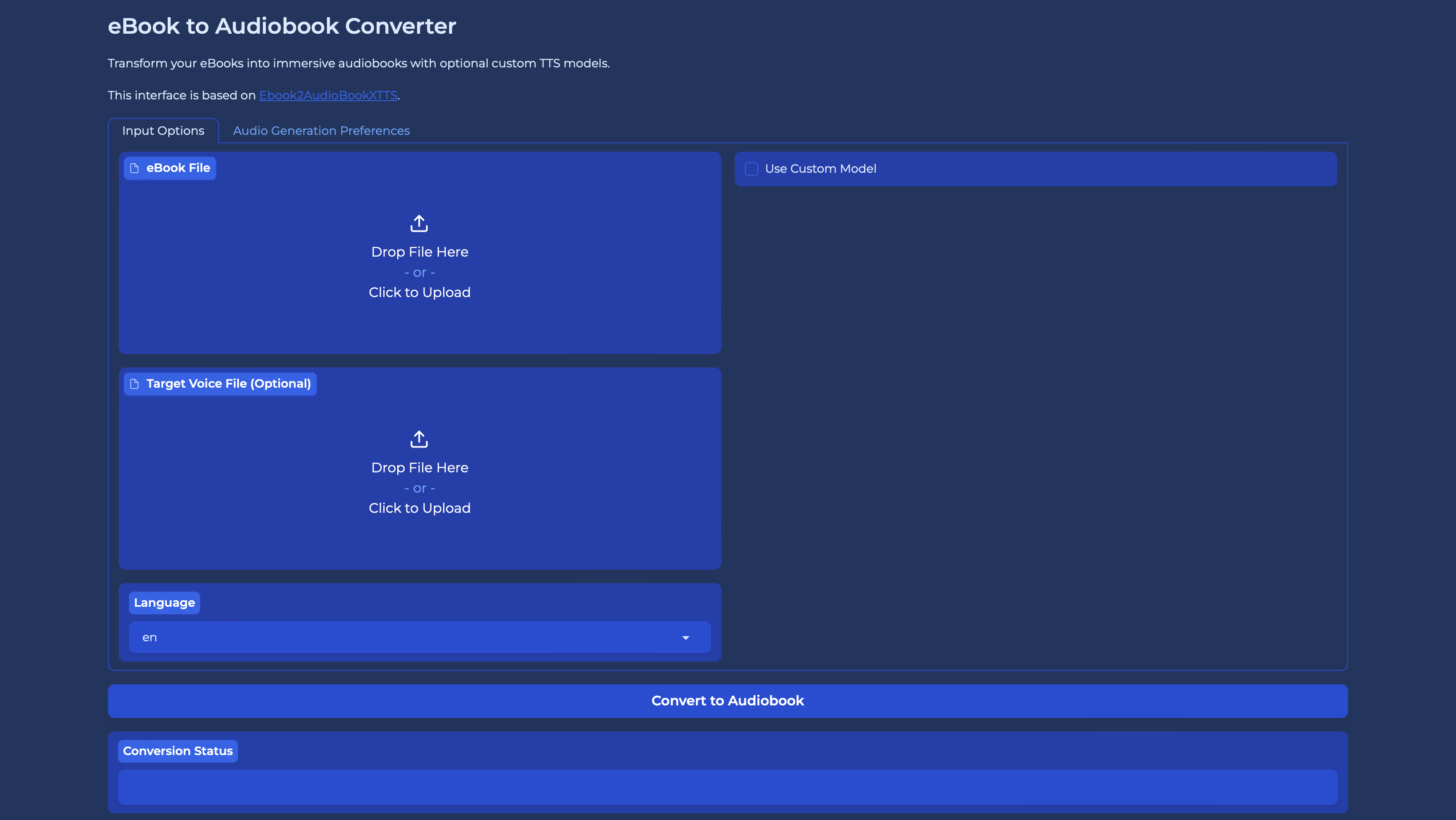This screenshot has width=1456, height=820.
Task: Click file icon beside Target Voice File label
Action: pyautogui.click(x=134, y=384)
